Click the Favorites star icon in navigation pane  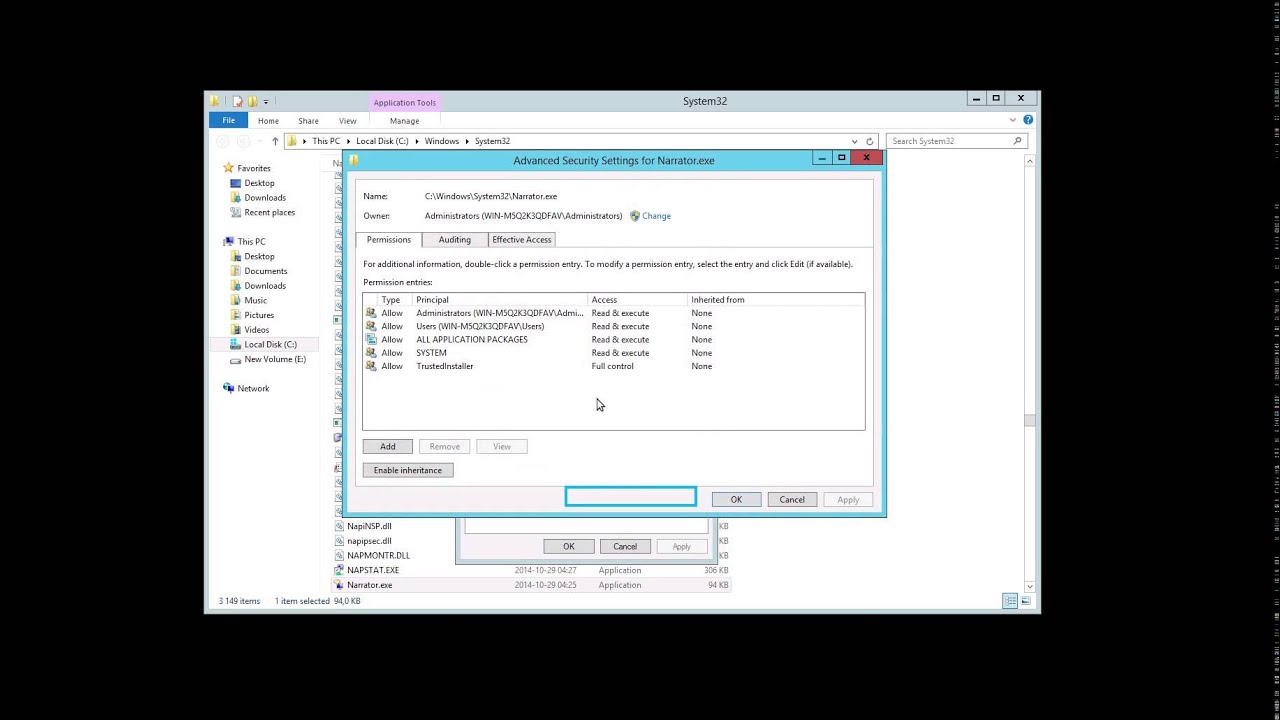pyautogui.click(x=229, y=168)
